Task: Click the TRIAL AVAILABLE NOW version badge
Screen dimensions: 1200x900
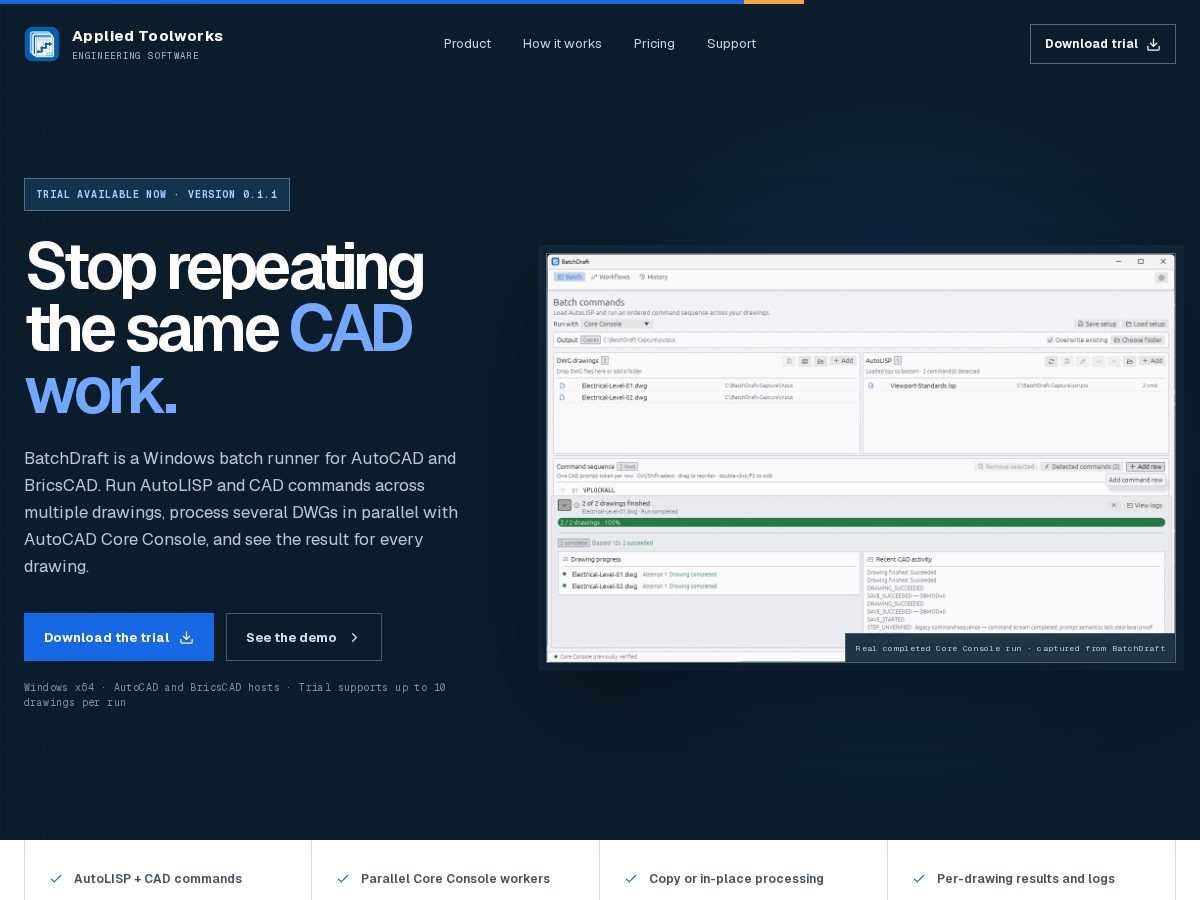Action: (x=157, y=194)
